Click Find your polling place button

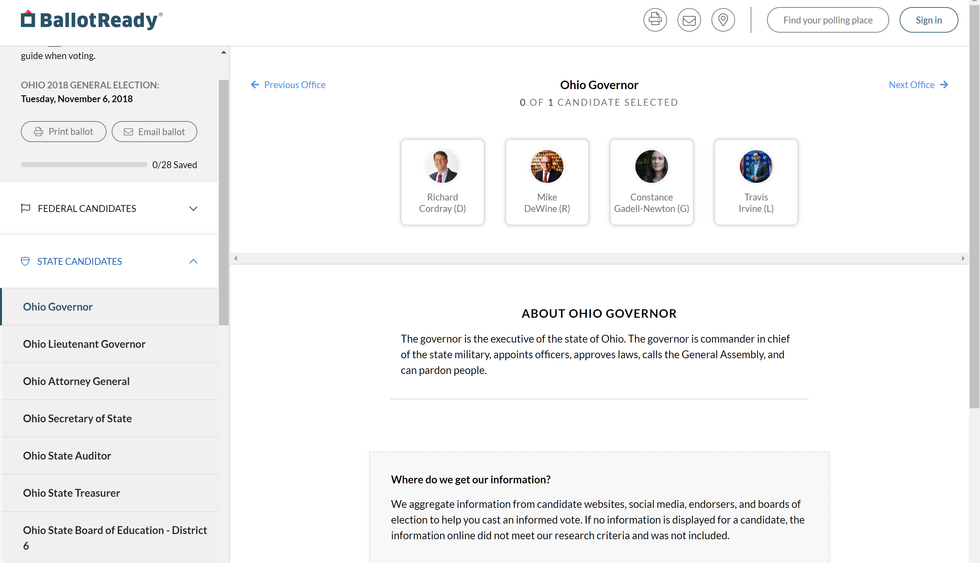[x=827, y=20]
